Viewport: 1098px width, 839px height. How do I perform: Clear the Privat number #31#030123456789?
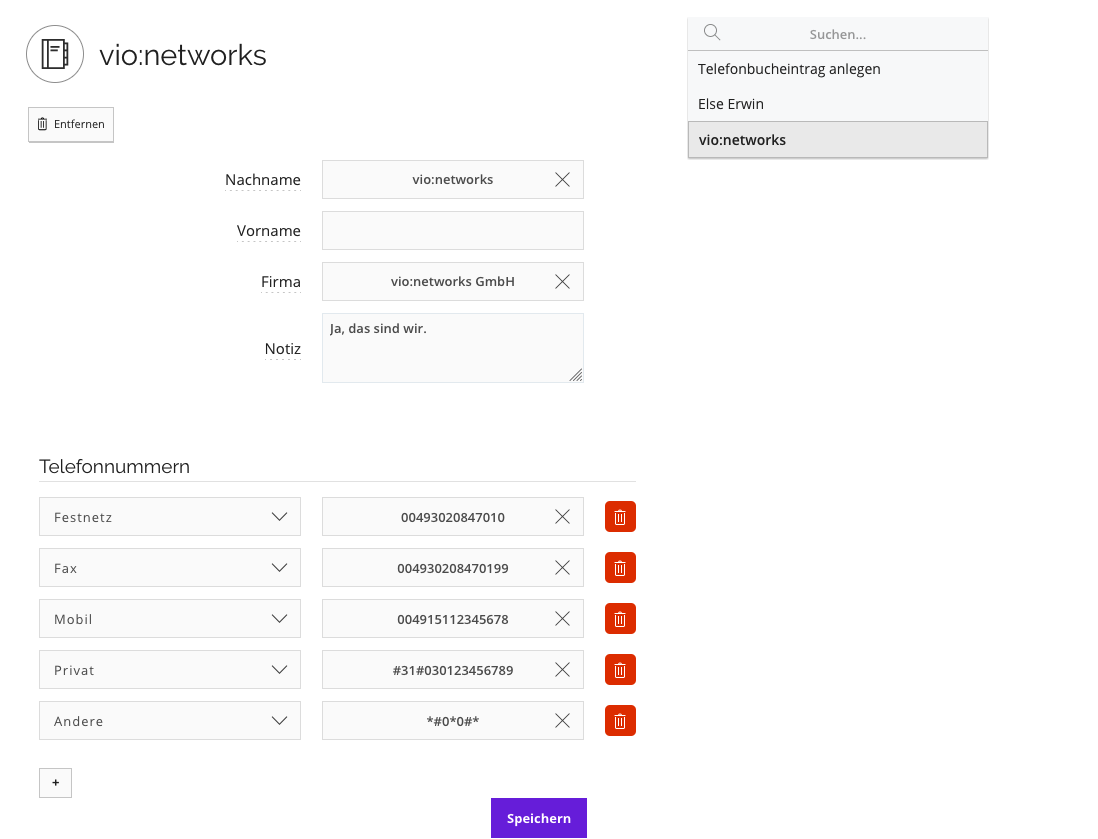(x=562, y=670)
